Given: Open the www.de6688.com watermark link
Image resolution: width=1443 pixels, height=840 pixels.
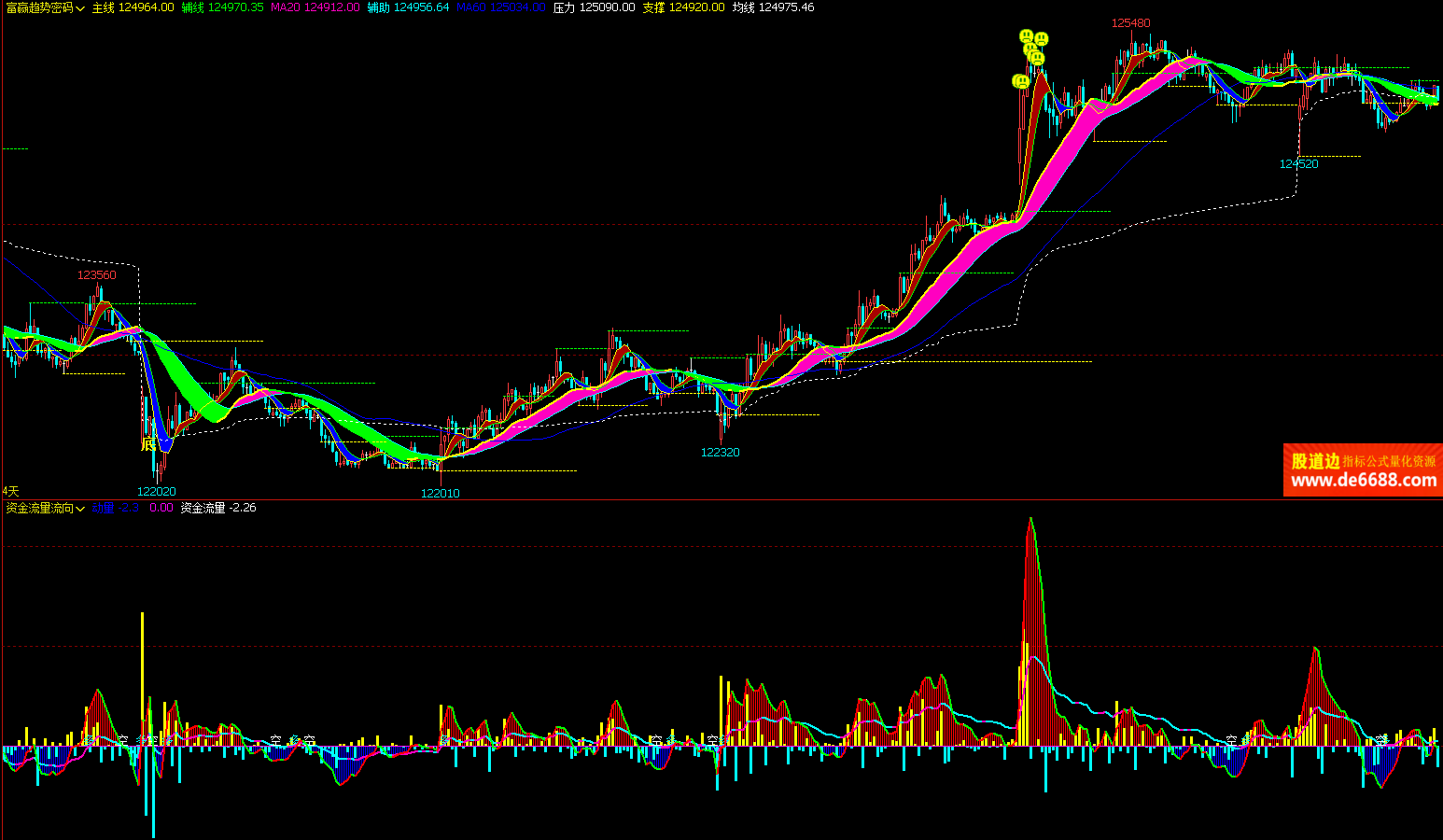Looking at the screenshot, I should 1364,481.
